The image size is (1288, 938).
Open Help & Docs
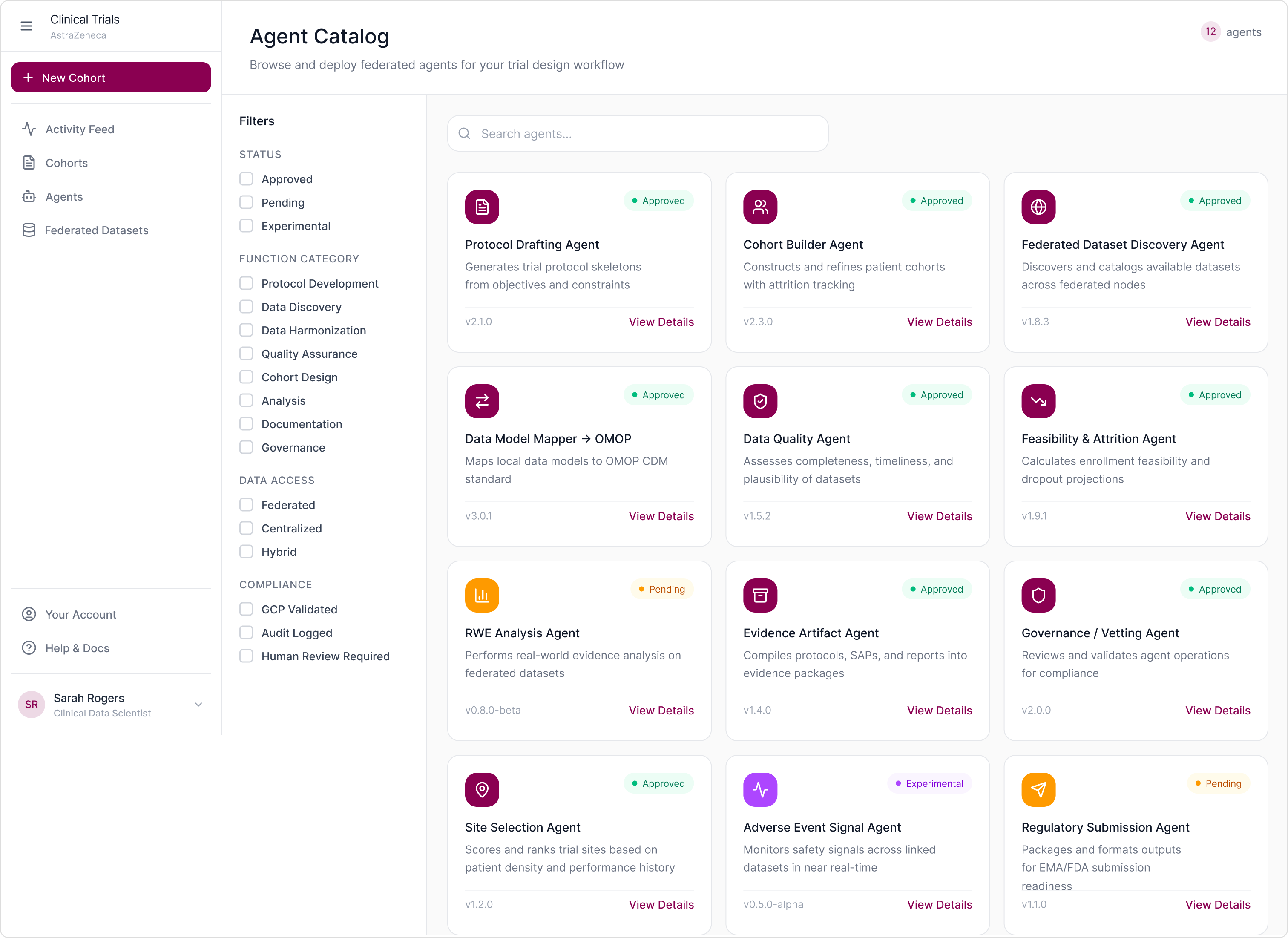pos(111,648)
